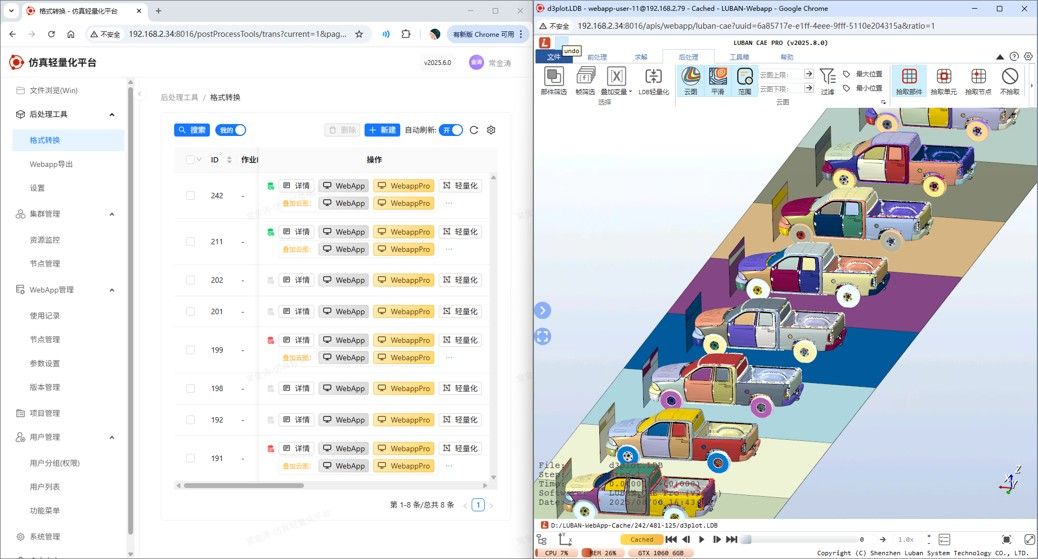Collapse the 后处理工具 sidebar group
Screen dimensions: 1038x559
tap(112, 114)
